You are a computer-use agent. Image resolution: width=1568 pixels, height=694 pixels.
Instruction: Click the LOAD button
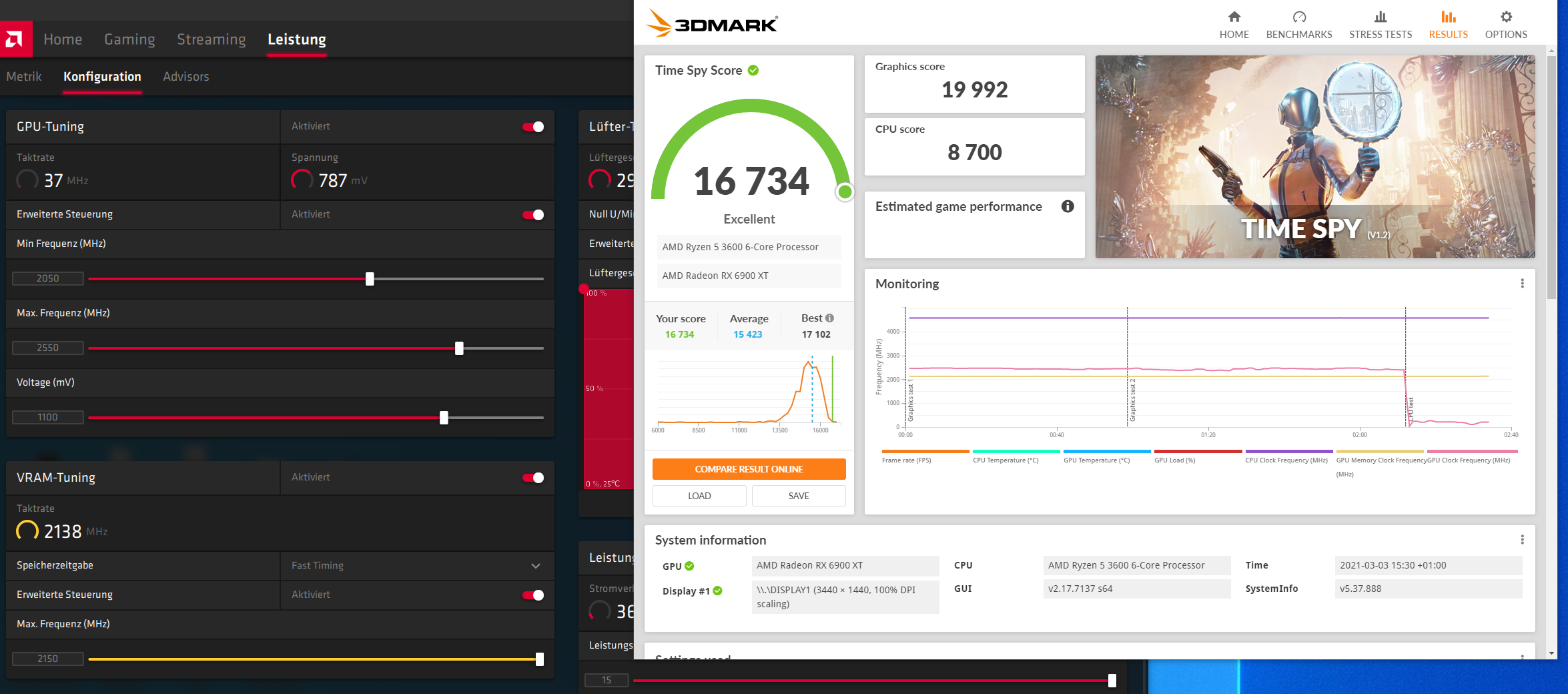pos(699,496)
